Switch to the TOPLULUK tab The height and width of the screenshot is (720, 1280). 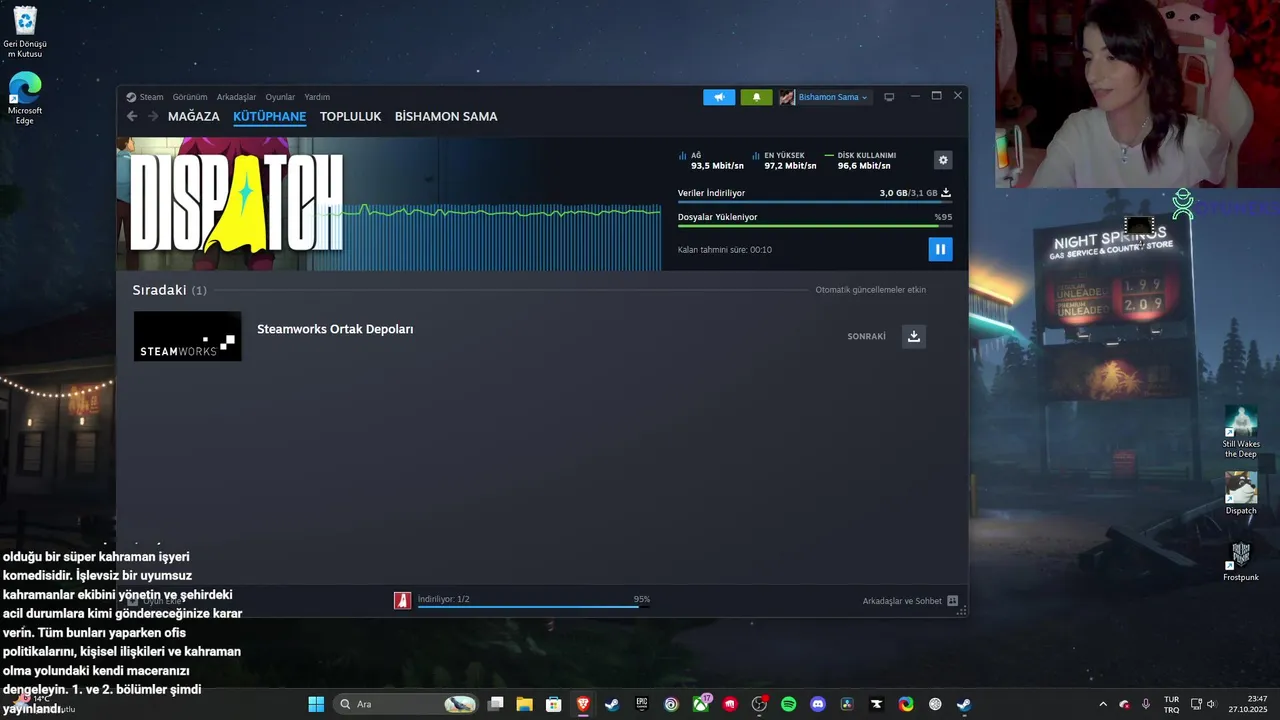(350, 116)
